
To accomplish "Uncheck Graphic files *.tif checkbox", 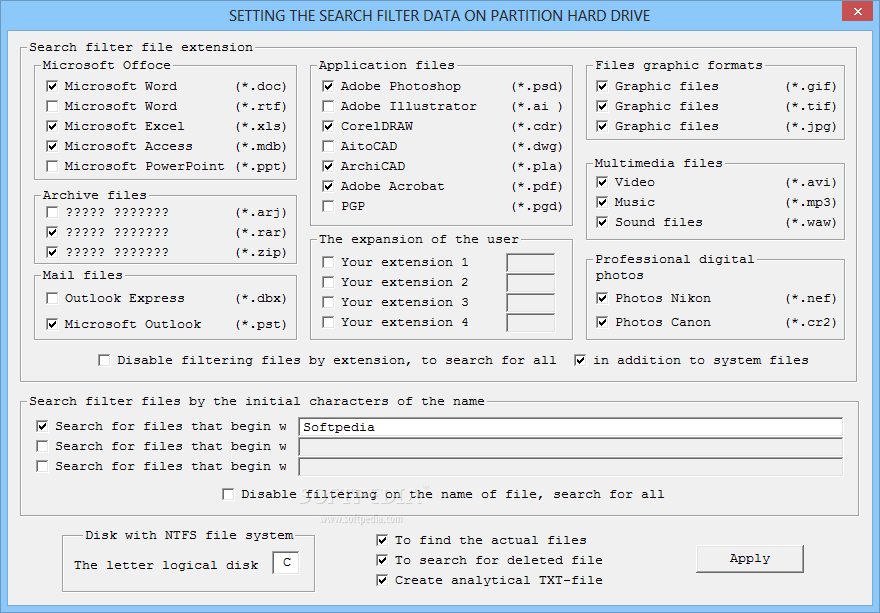I will (x=602, y=106).
